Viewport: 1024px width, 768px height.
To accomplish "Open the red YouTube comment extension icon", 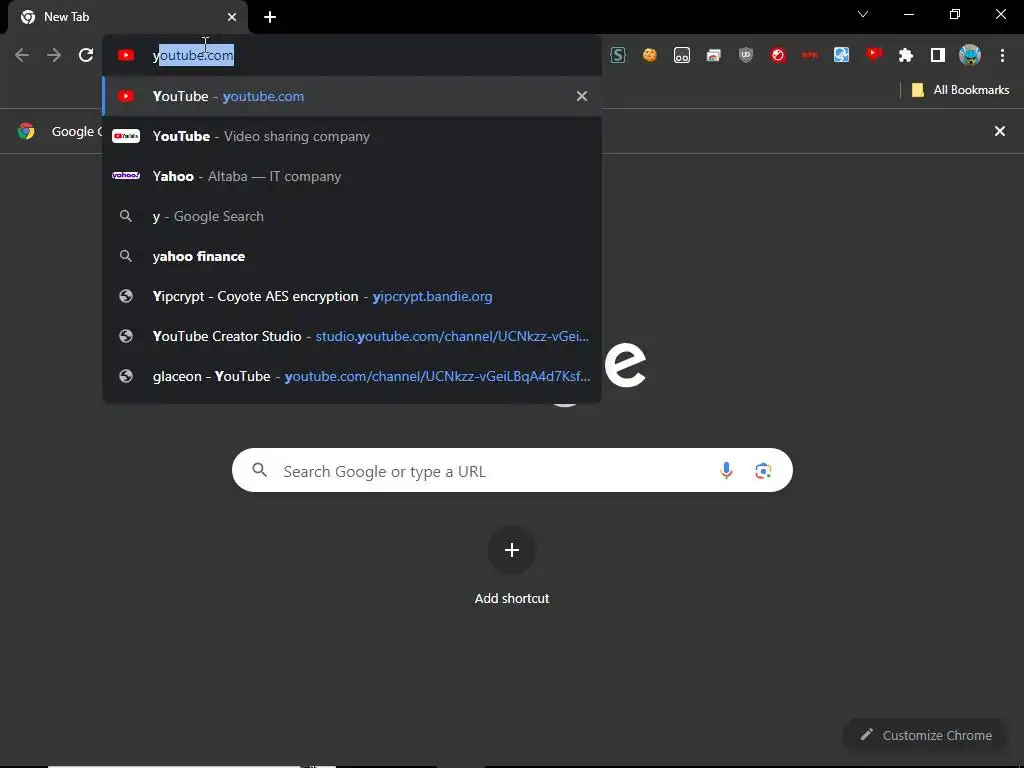I will (x=874, y=56).
